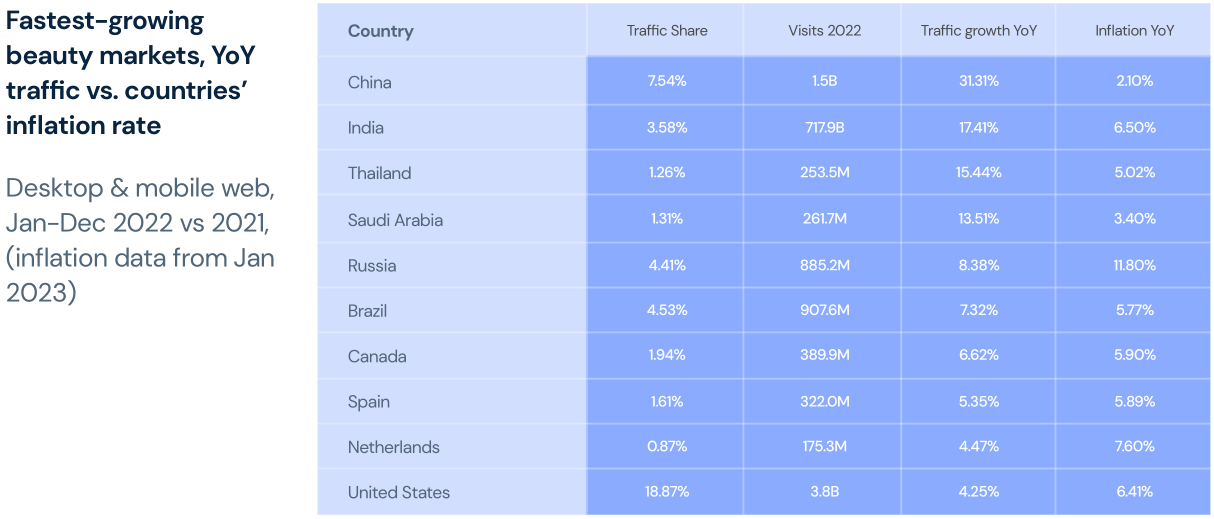
Task: Click the Saudi Arabia row label
Action: (x=395, y=220)
